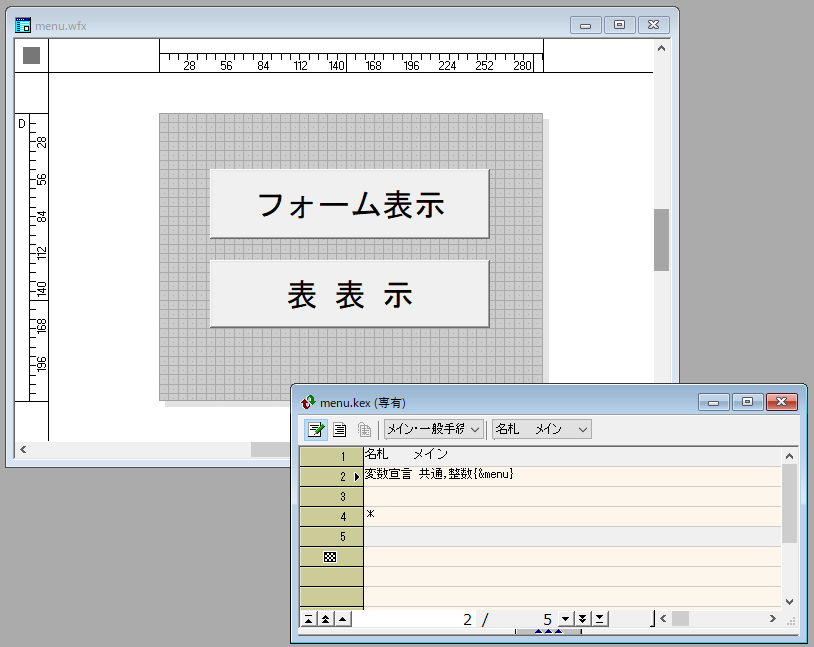Image resolution: width=814 pixels, height=647 pixels.
Task: Click the menu.kex vertical scrollbar thumb
Action: [789, 503]
